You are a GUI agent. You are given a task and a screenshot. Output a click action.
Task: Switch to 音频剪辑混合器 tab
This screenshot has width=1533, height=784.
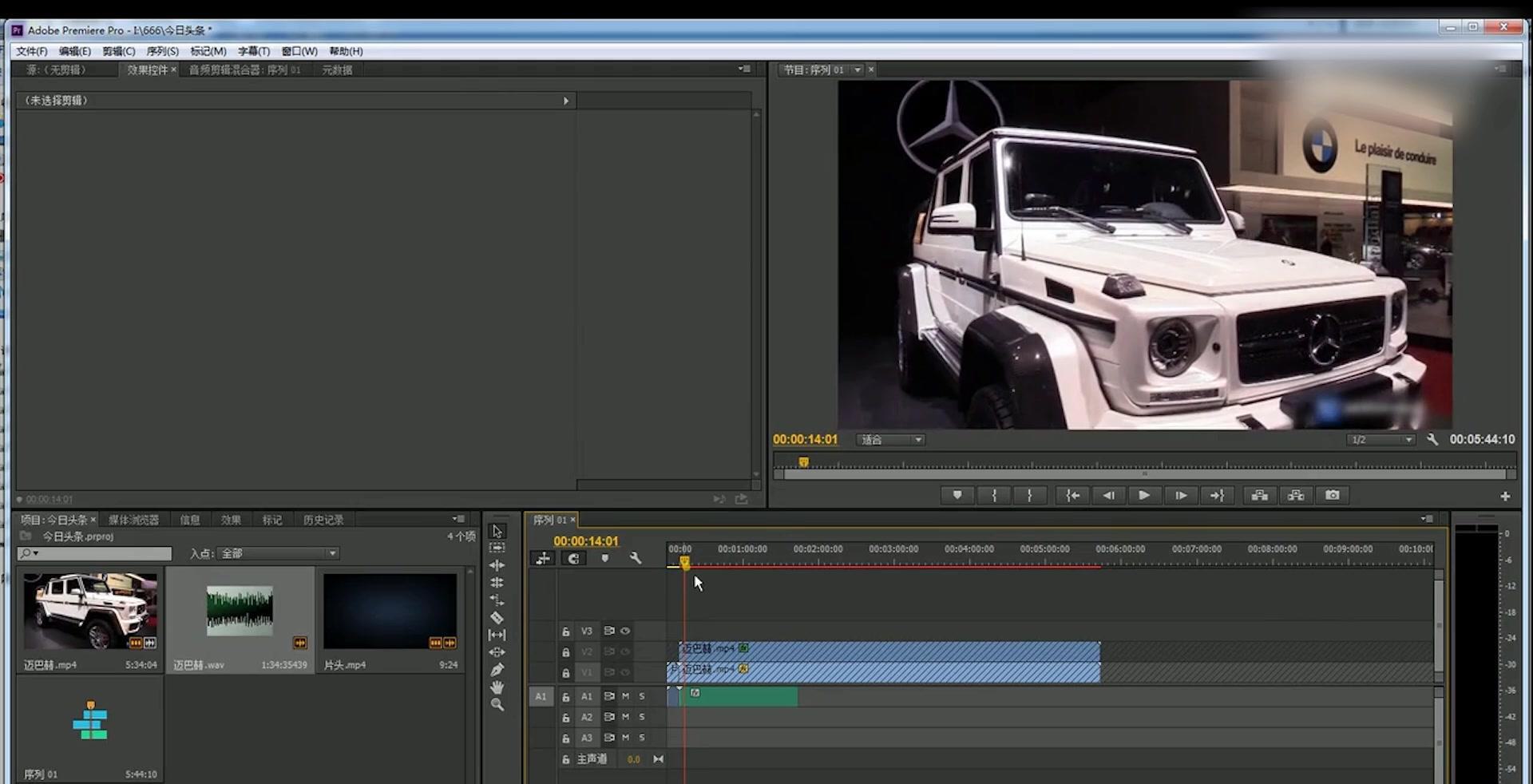244,70
